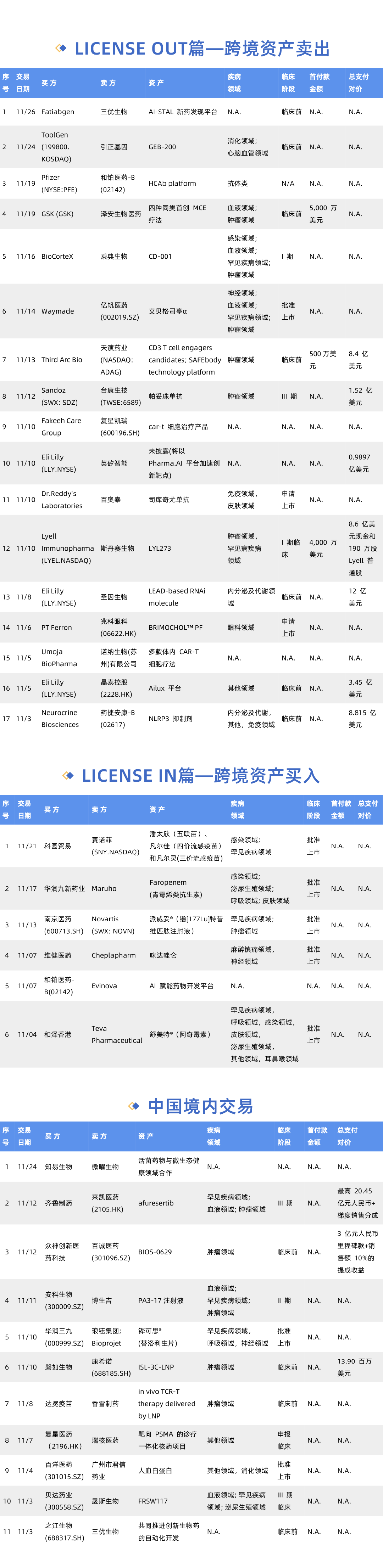This screenshot has height=1568, width=383.
Task: Click the diamond icon beside LICENSE IN title
Action: coord(68,775)
